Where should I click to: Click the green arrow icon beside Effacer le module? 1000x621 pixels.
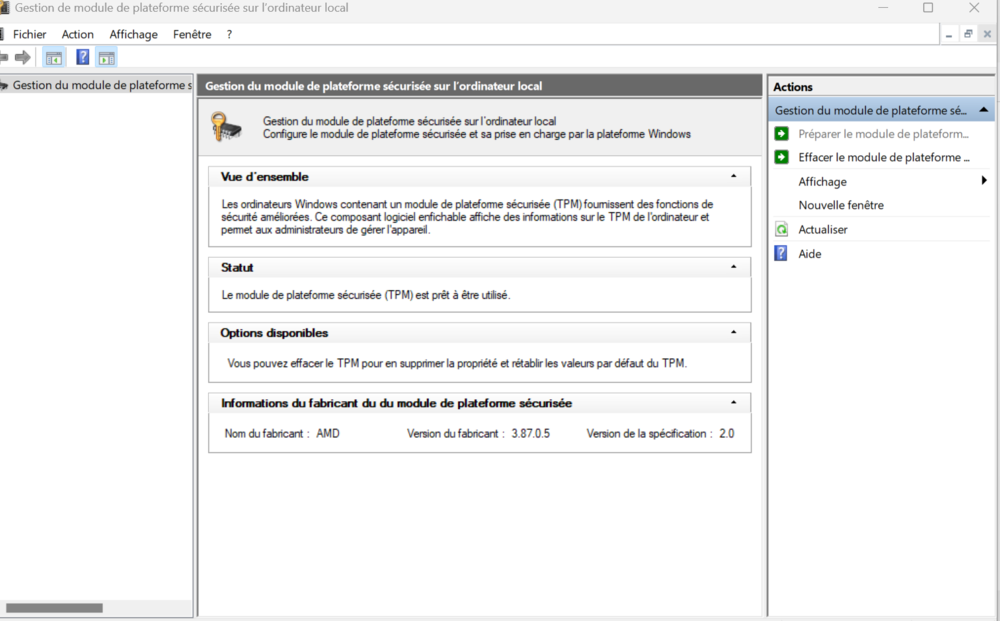[782, 157]
